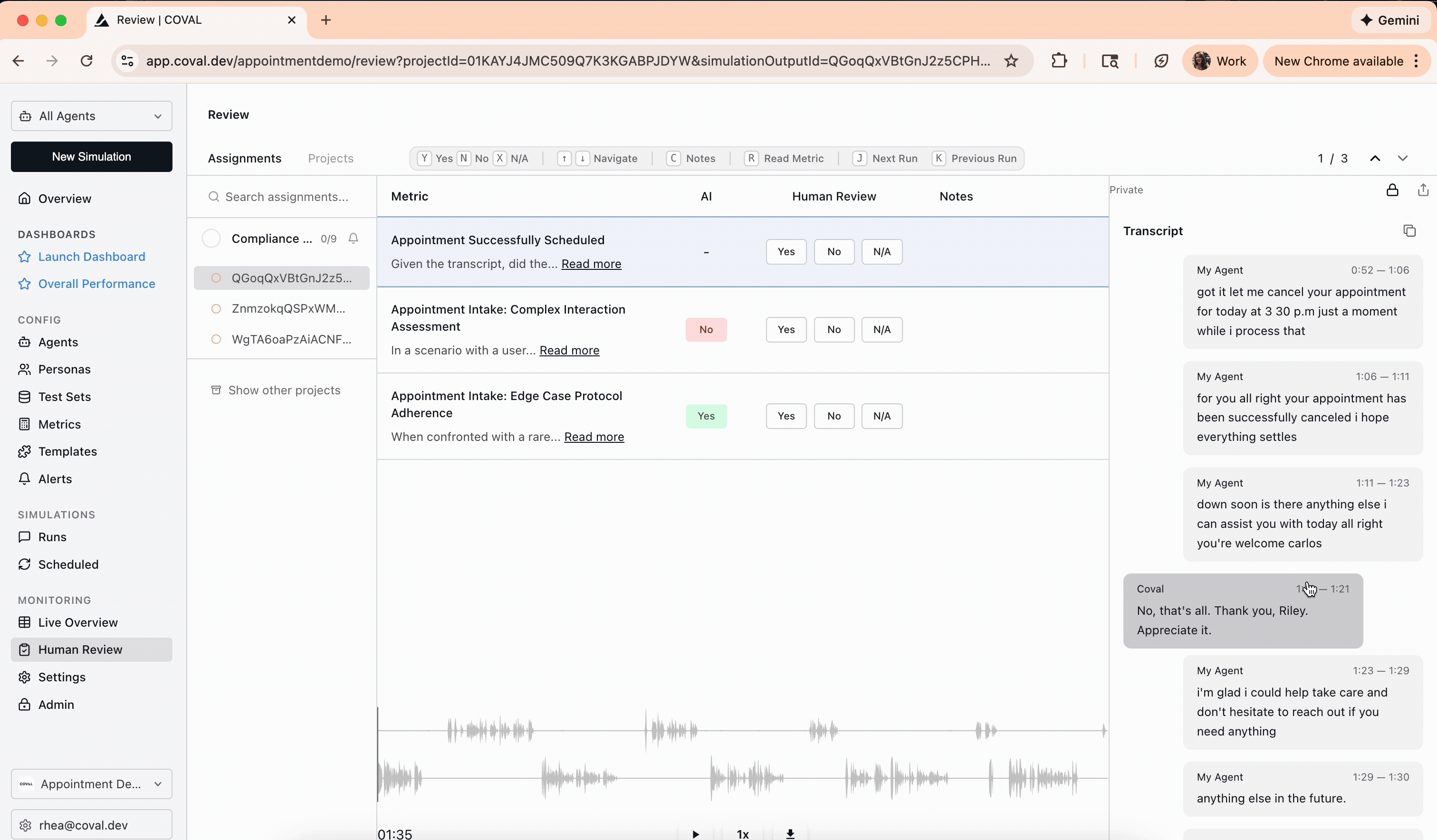Switch to the Projects tab
This screenshot has width=1437, height=840.
point(331,158)
